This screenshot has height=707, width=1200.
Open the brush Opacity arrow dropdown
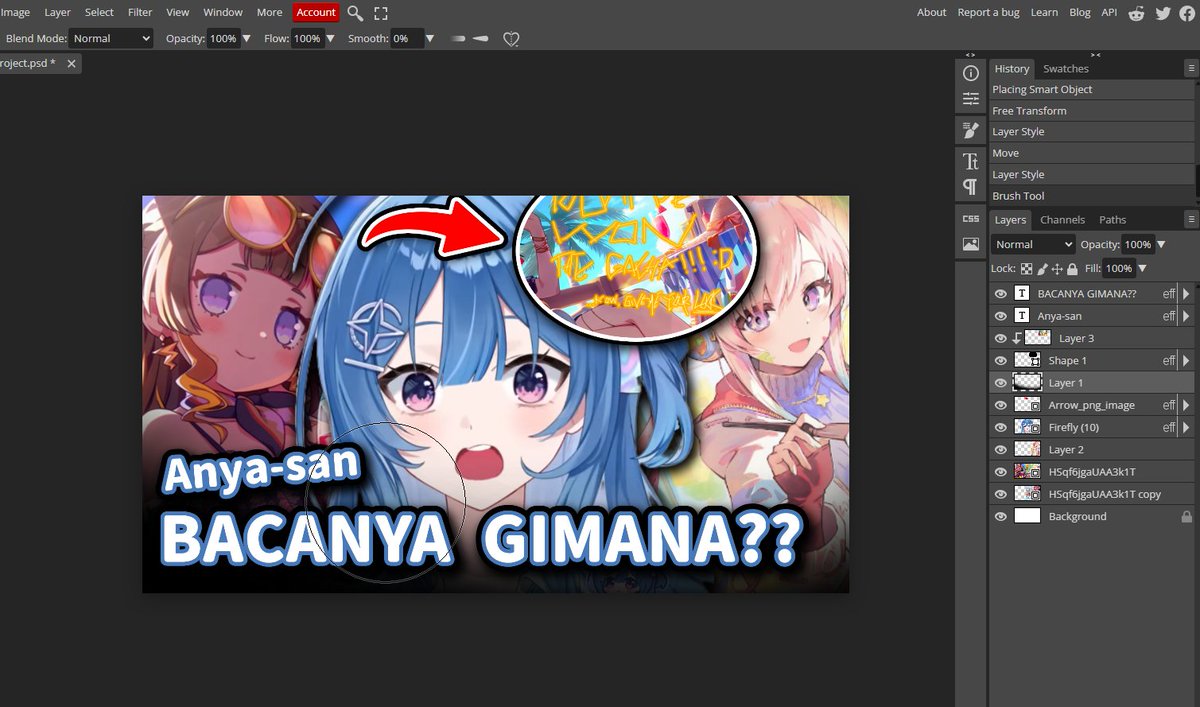[x=246, y=39]
